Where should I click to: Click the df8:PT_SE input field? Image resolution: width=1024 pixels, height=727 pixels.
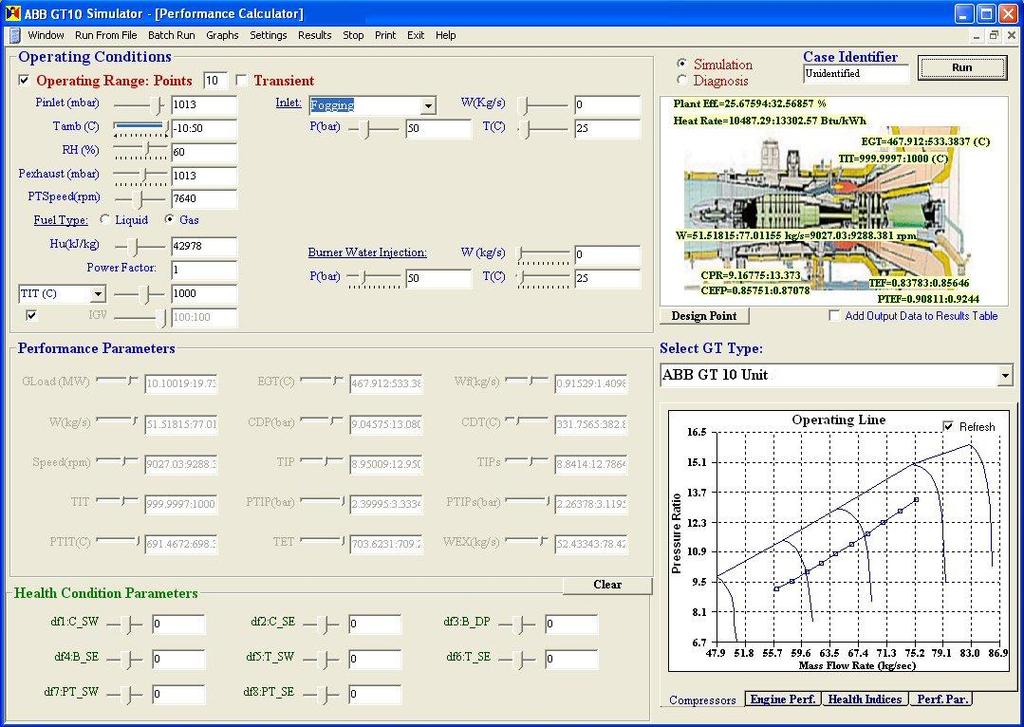(x=374, y=694)
